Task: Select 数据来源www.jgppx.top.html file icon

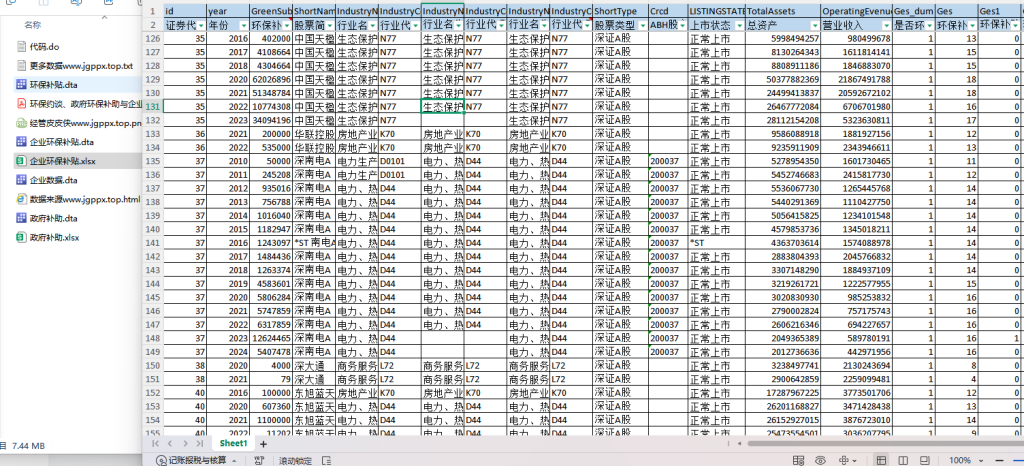Action: point(22,199)
